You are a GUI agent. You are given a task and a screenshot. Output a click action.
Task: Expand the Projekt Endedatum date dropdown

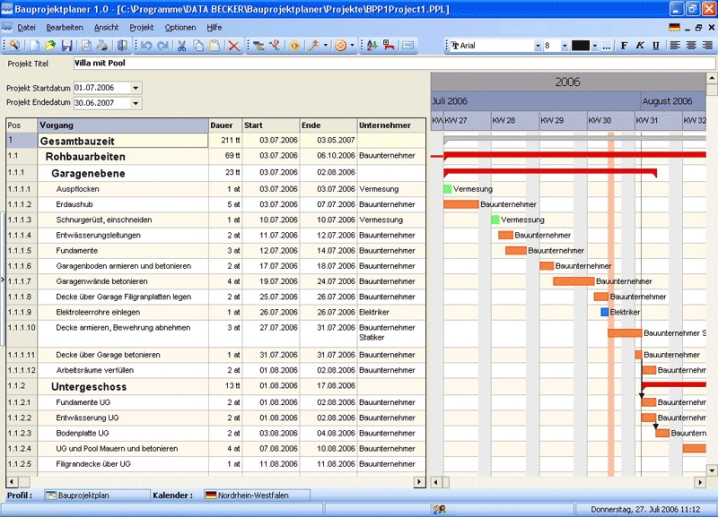[136, 102]
